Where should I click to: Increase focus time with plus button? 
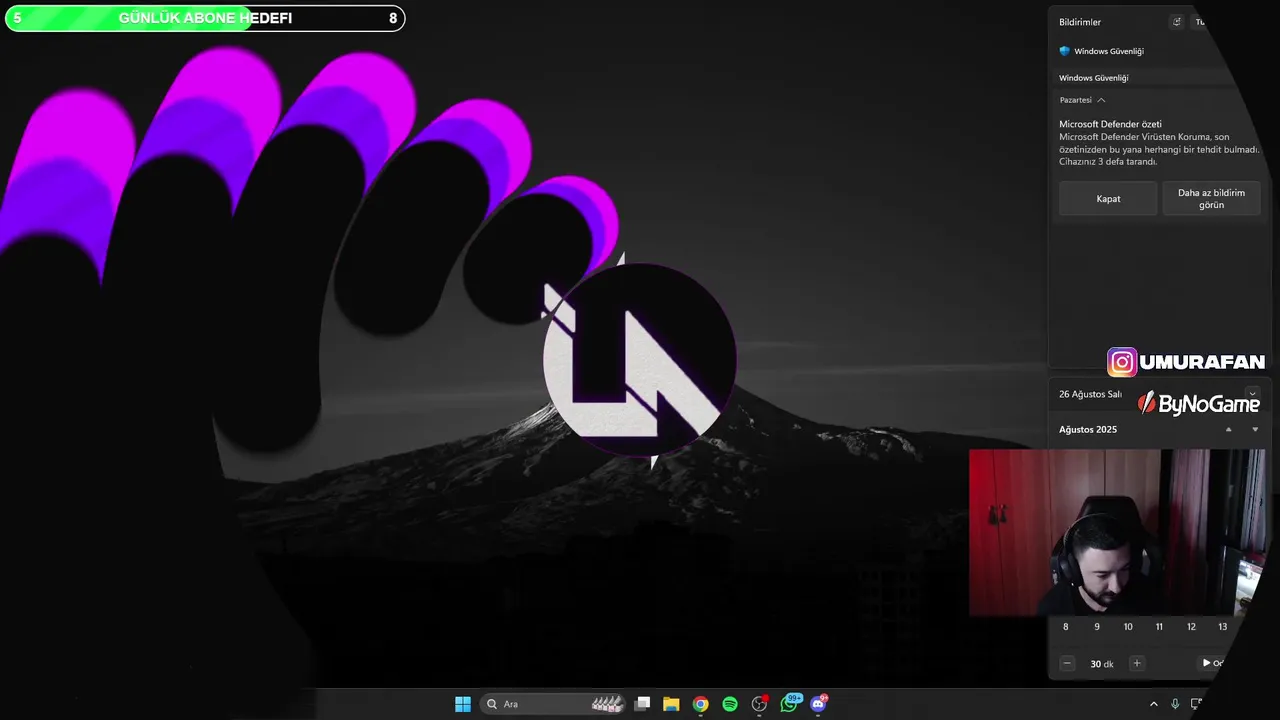1136,663
